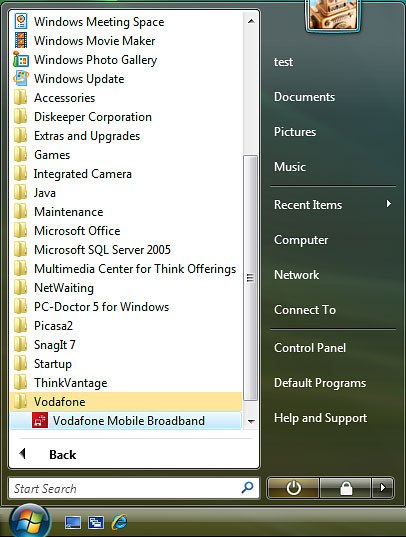Click the Diskeeper Corporation folder icon
The width and height of the screenshot is (406, 537).
click(x=21, y=116)
